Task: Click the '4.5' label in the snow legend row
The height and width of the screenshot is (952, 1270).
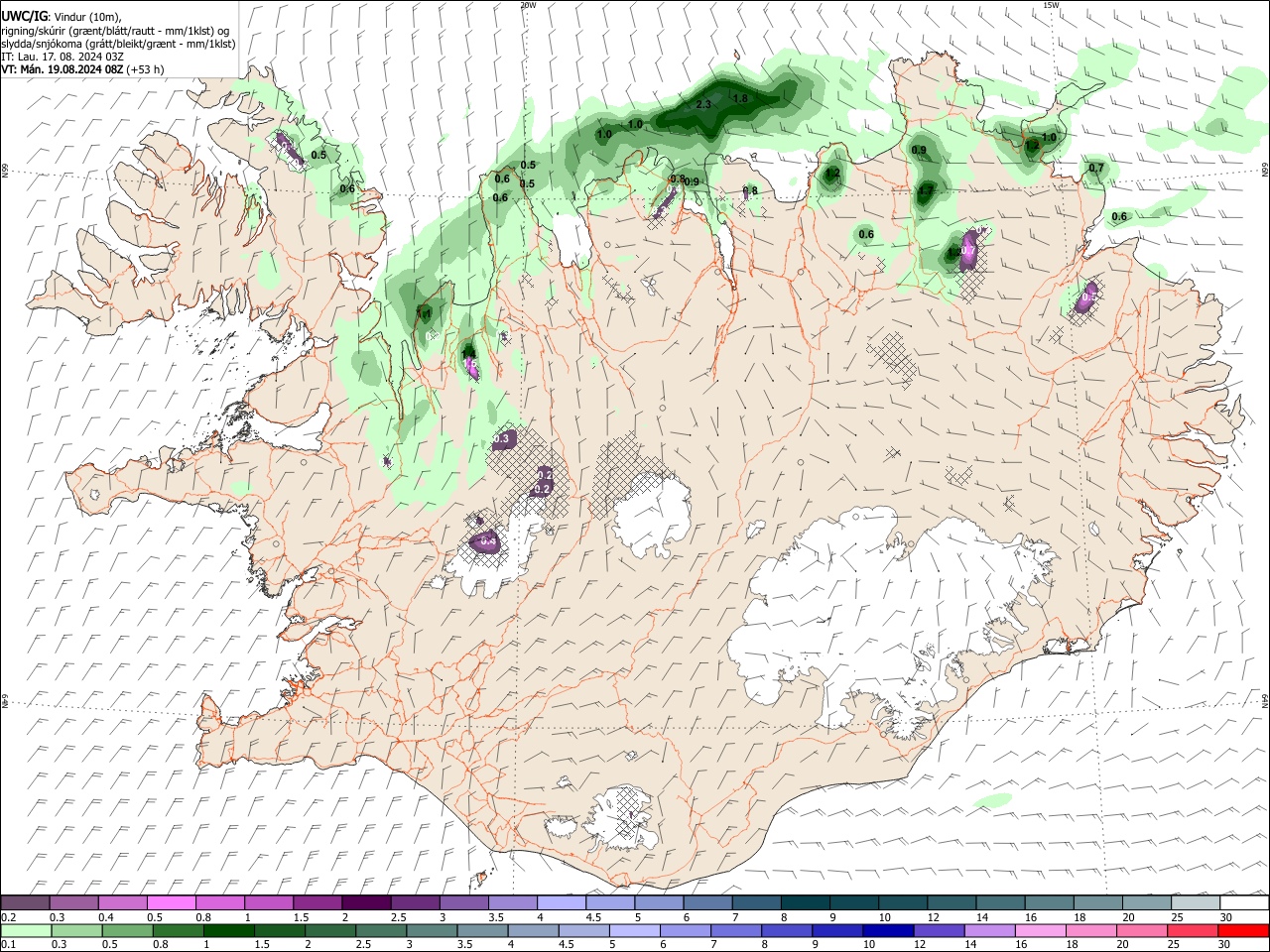Action: pyautogui.click(x=595, y=917)
